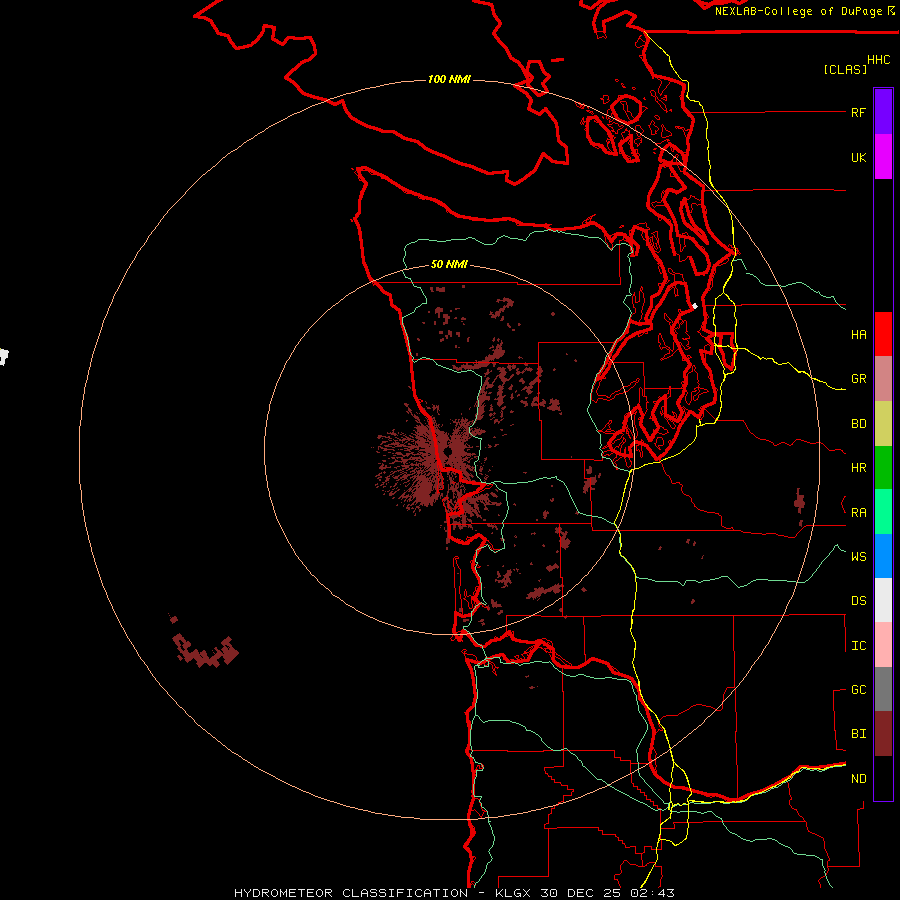Screen dimensions: 900x900
Task: Click the Hydrometeor Classification KLGX caption
Action: click(x=454, y=893)
